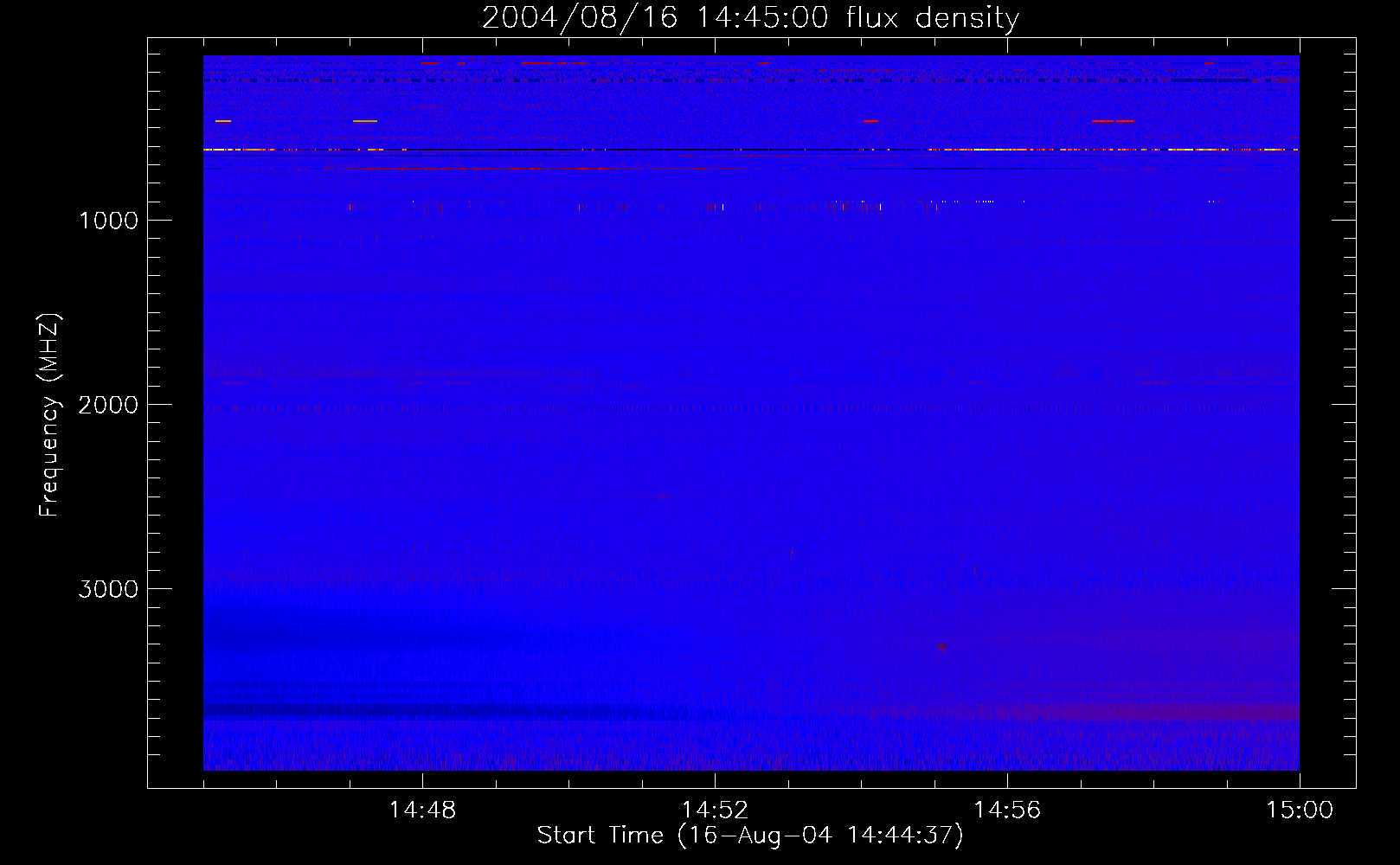Click the 14:56 time tick label
Screen dimensions: 1400x865
pos(1007,811)
